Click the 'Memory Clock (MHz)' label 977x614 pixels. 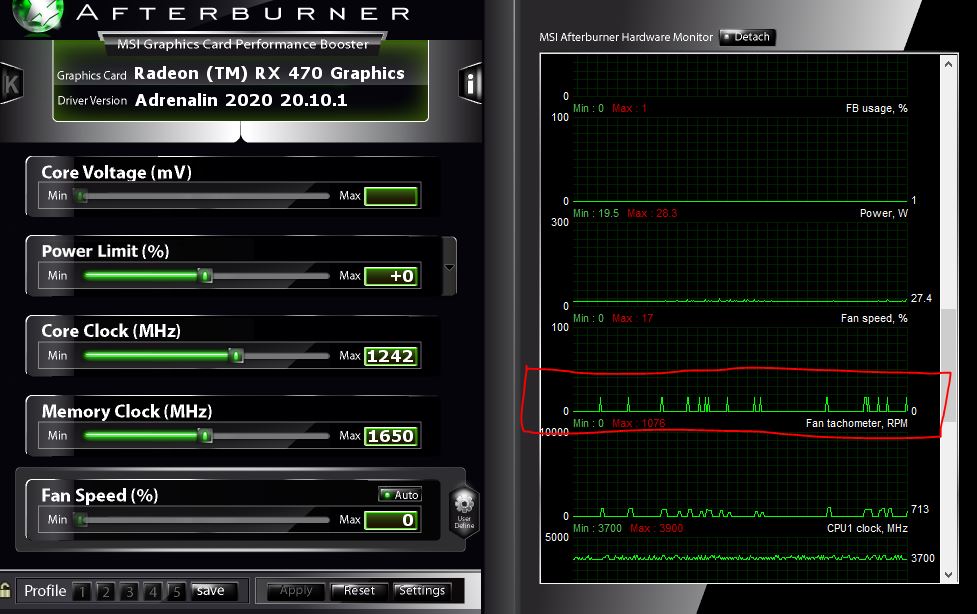pyautogui.click(x=127, y=411)
